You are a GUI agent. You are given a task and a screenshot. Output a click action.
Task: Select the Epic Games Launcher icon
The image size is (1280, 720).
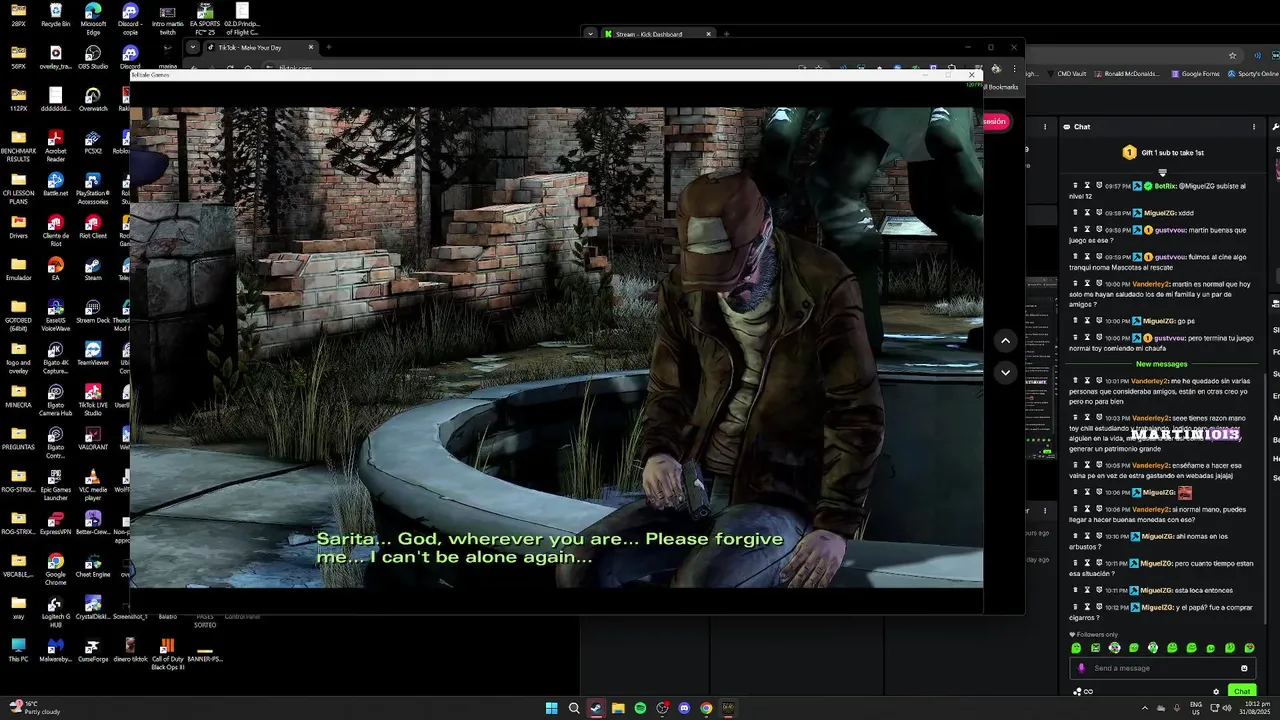pos(55,484)
